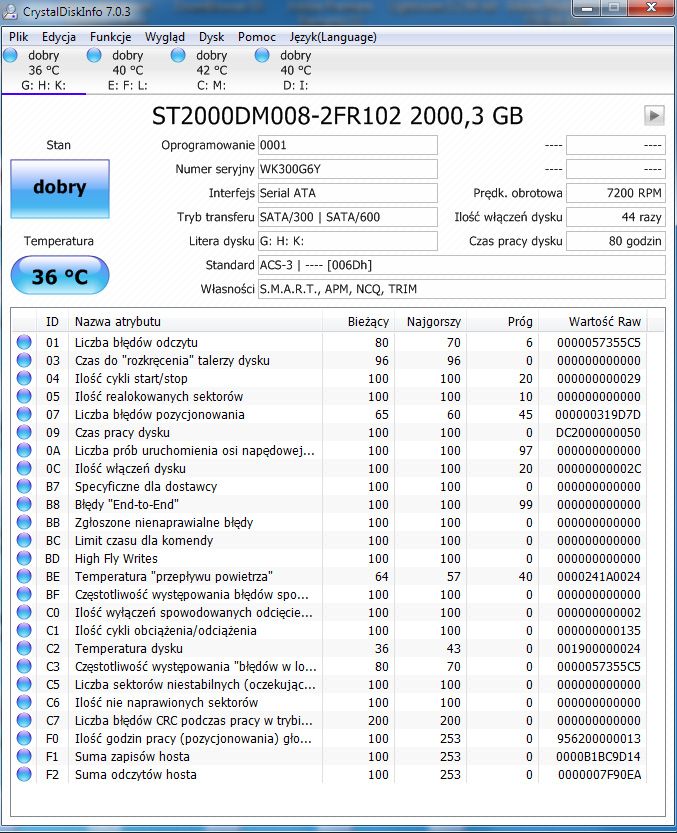This screenshot has width=677, height=833.
Task: Click the serial number field WK300G6Y
Action: point(348,169)
